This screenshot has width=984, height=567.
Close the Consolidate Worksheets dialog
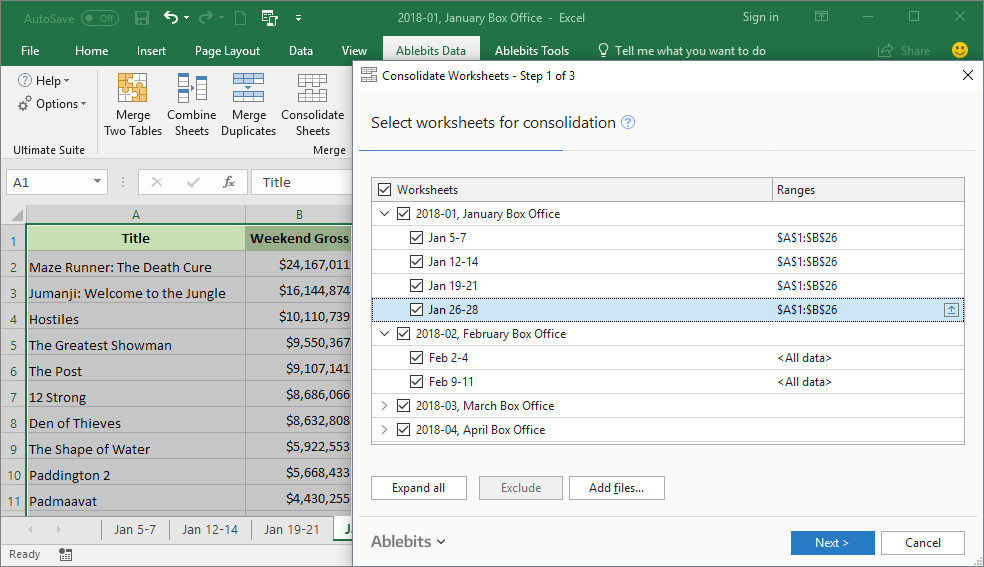(x=967, y=76)
